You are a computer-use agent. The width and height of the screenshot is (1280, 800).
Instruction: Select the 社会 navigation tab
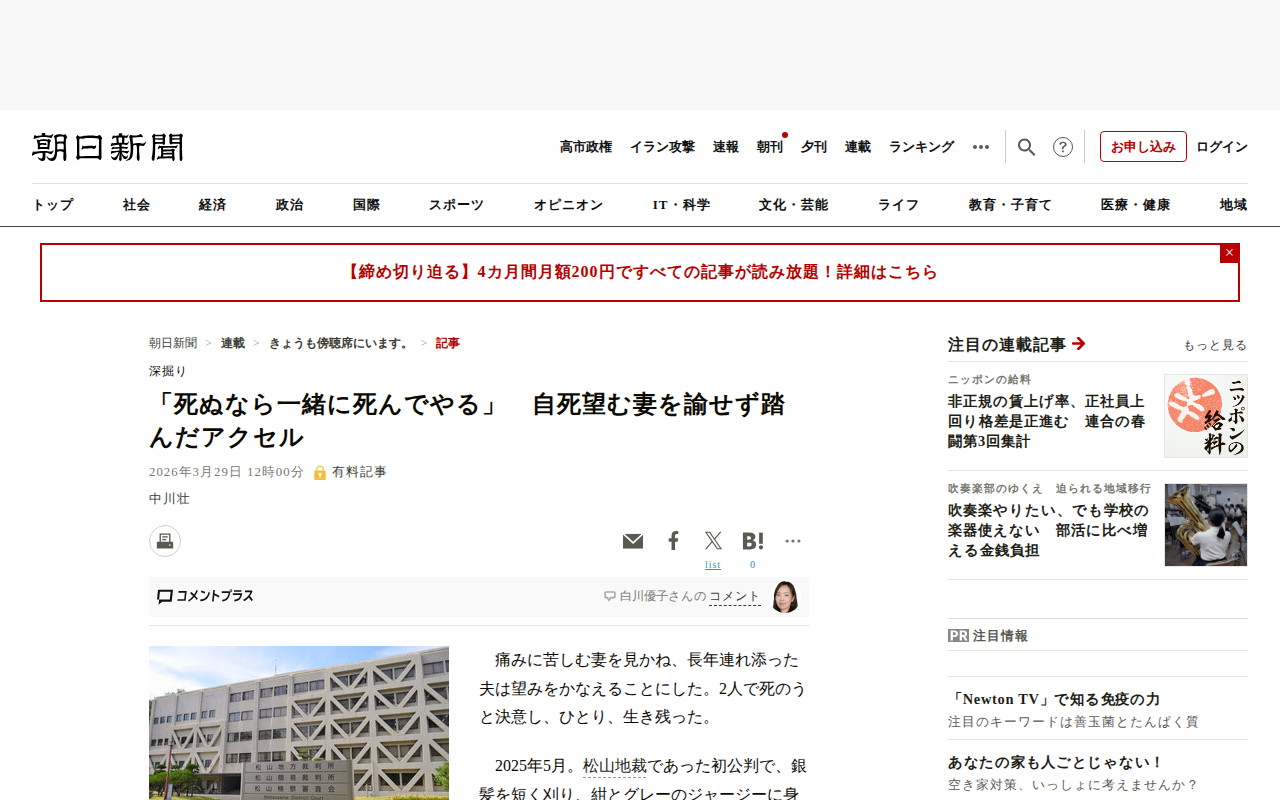coord(137,205)
